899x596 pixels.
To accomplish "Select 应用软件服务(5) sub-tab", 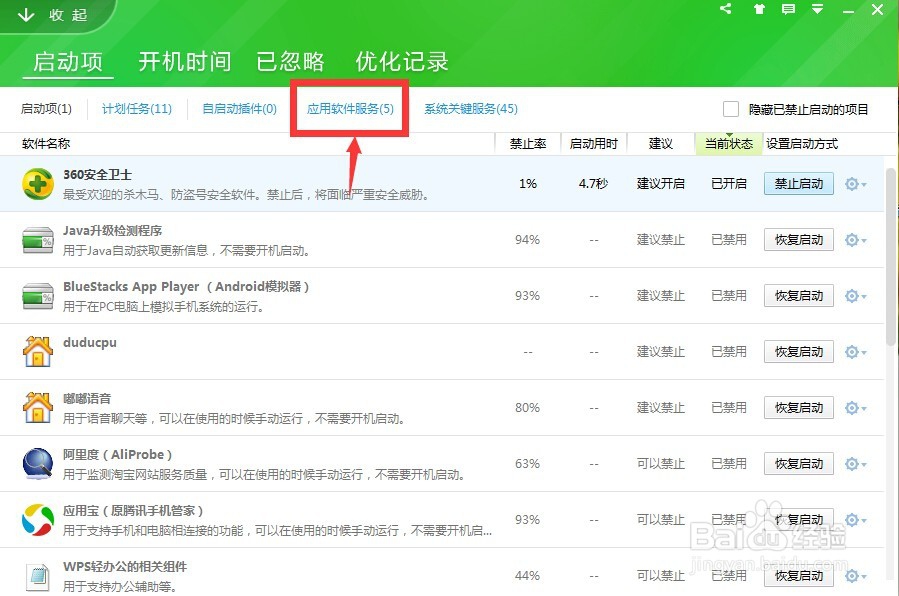I will [350, 109].
